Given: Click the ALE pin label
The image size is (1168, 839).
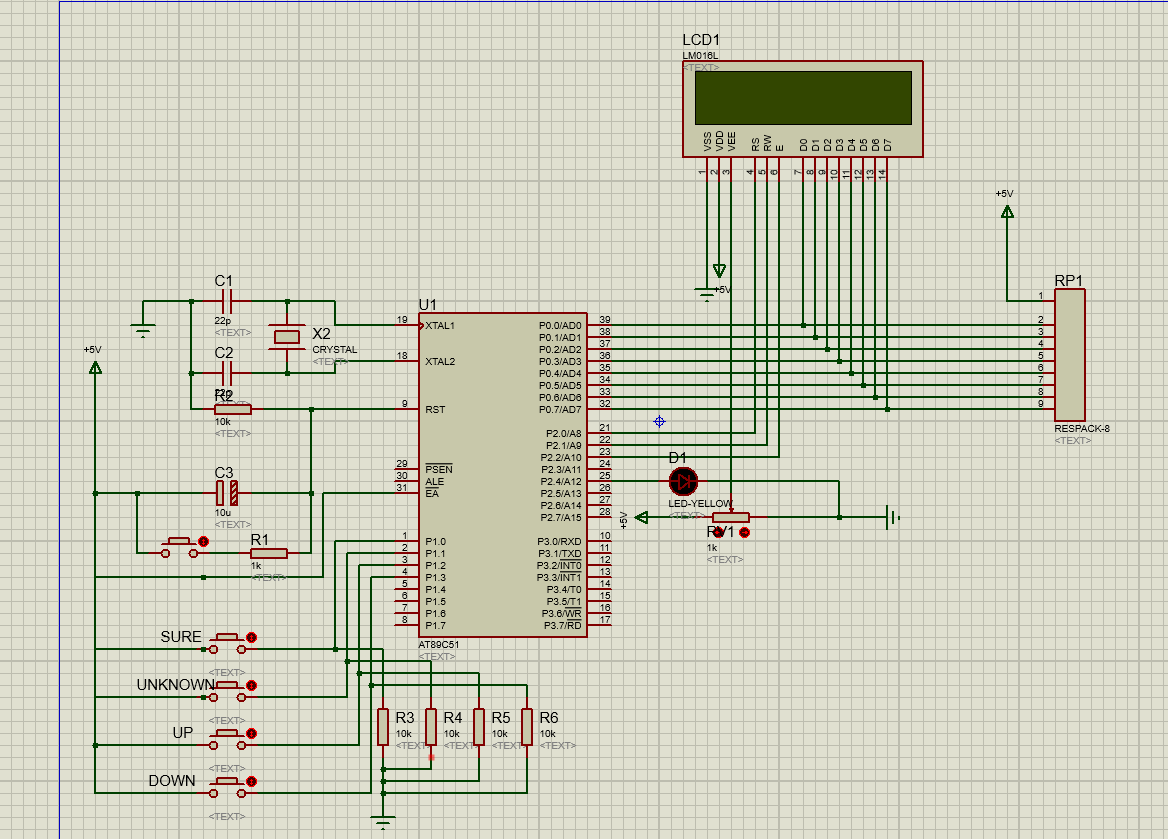Looking at the screenshot, I should (434, 481).
